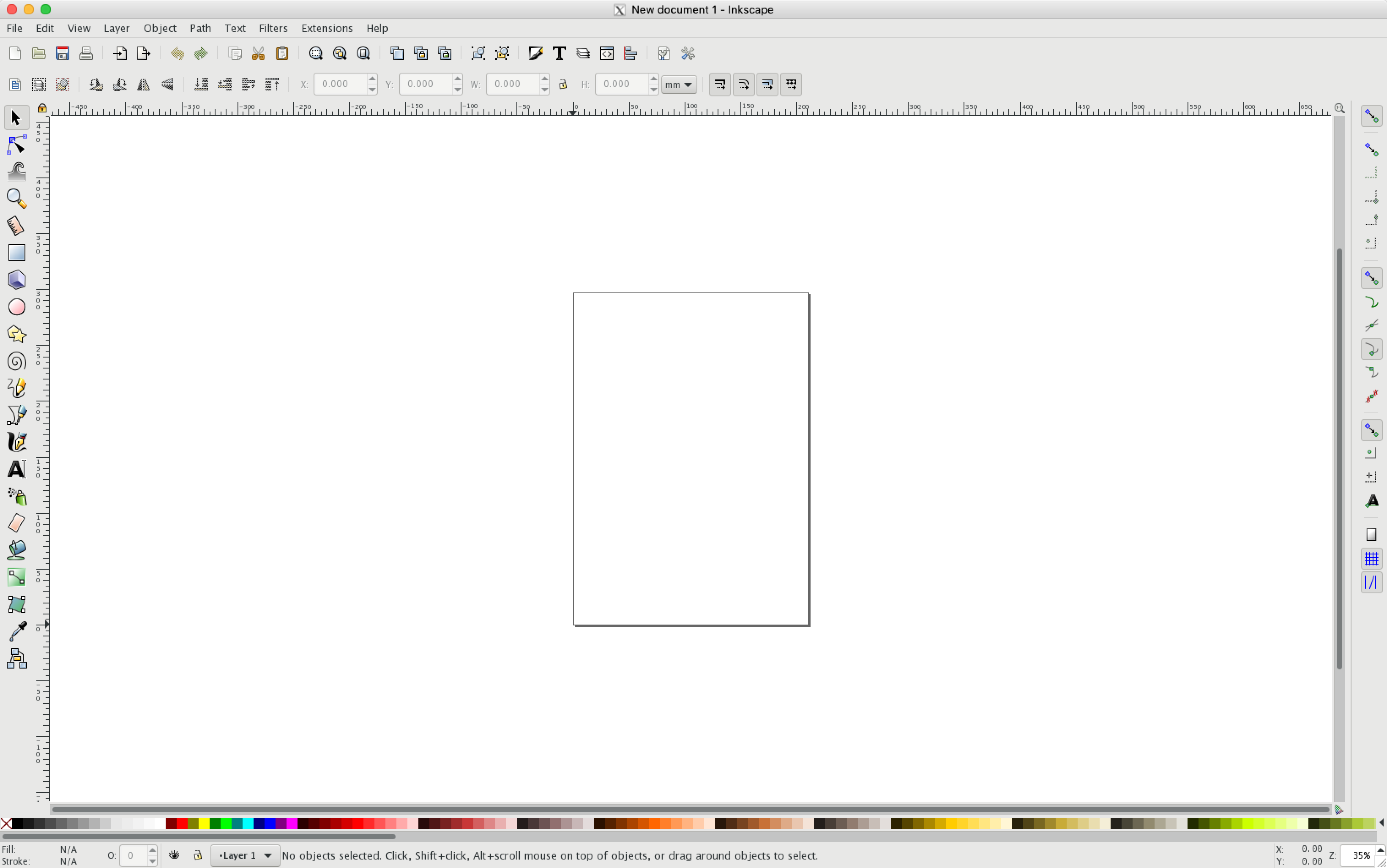The height and width of the screenshot is (868, 1387).
Task: Open the Extensions menu
Action: pyautogui.click(x=327, y=28)
